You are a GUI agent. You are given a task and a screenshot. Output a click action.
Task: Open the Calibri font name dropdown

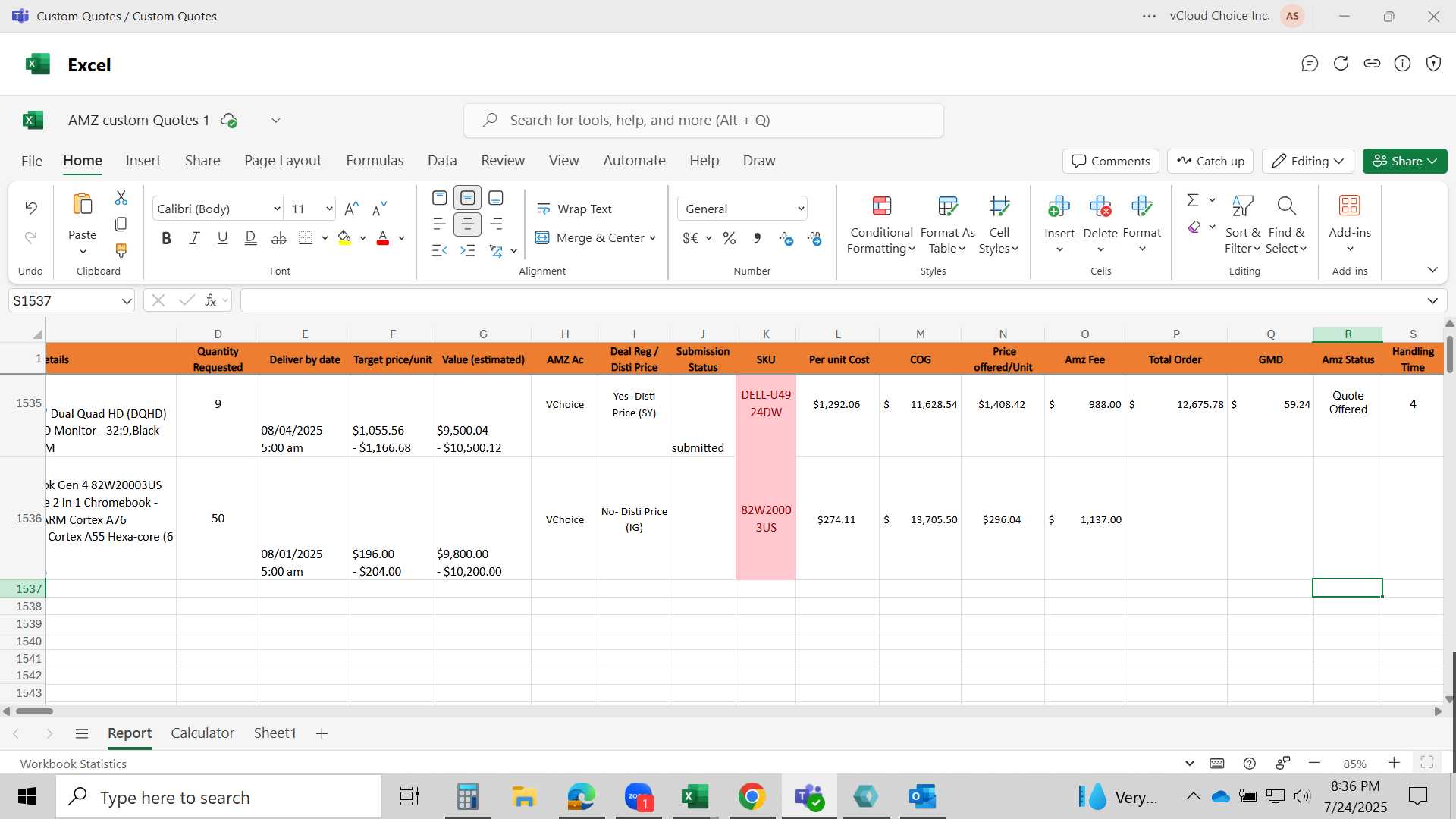coord(277,209)
